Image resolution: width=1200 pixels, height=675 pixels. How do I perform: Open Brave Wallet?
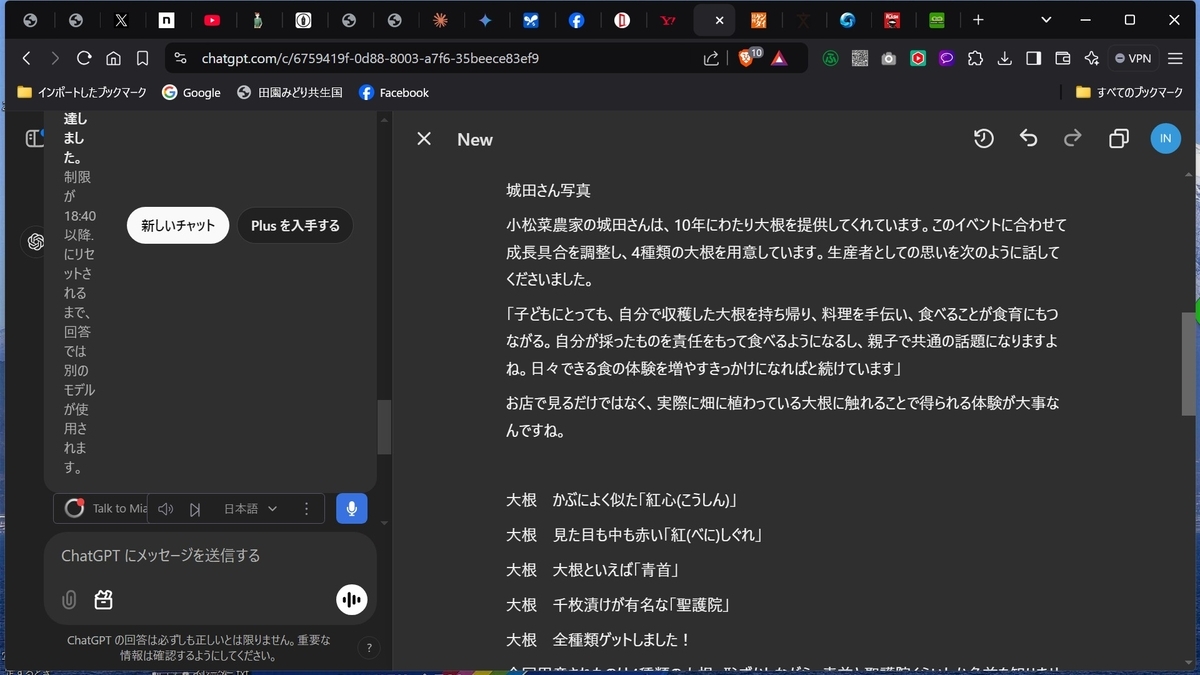1063,58
